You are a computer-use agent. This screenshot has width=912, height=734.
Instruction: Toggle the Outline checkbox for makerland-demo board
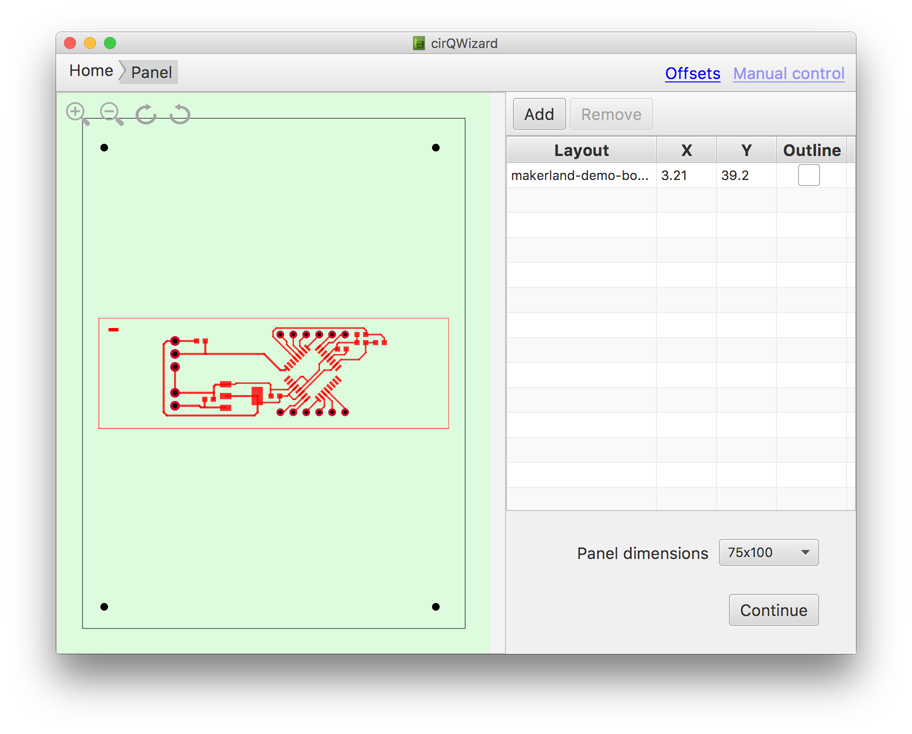coord(808,175)
